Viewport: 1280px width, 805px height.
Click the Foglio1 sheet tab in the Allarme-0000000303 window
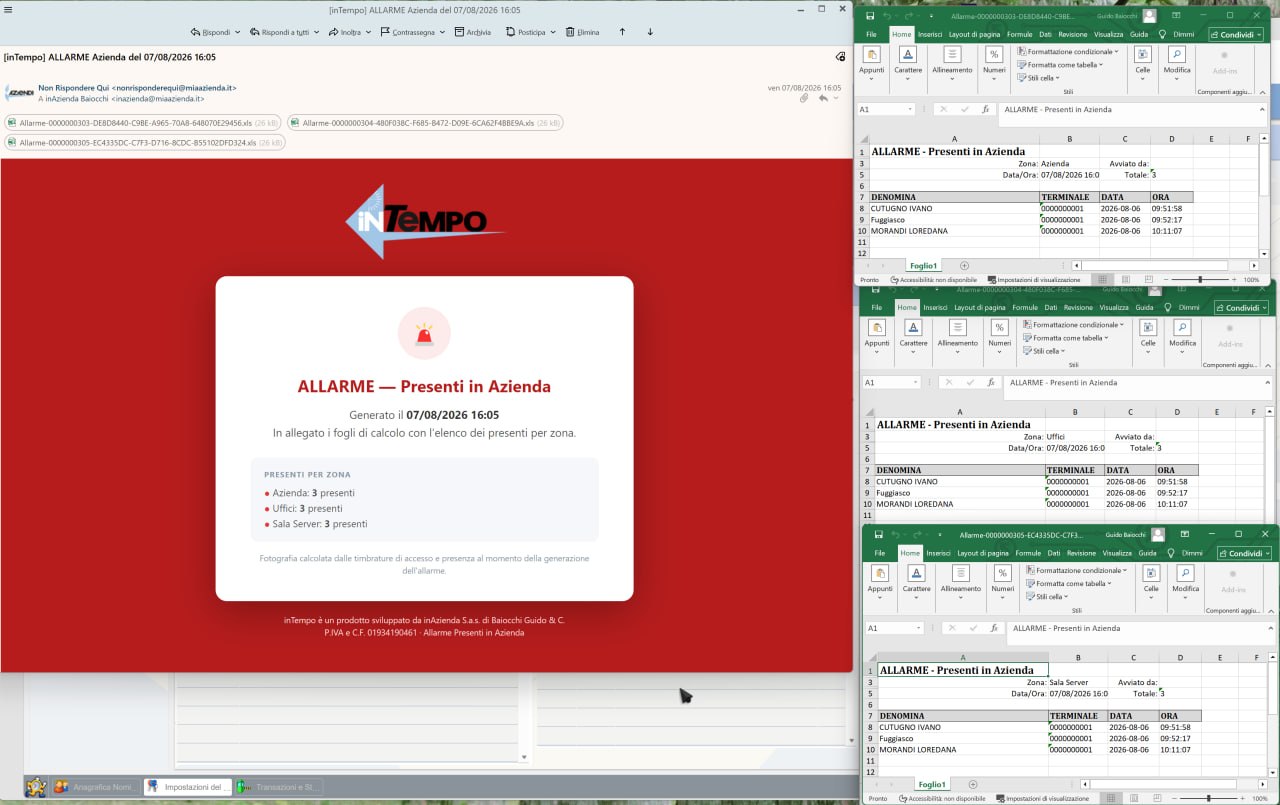click(923, 265)
